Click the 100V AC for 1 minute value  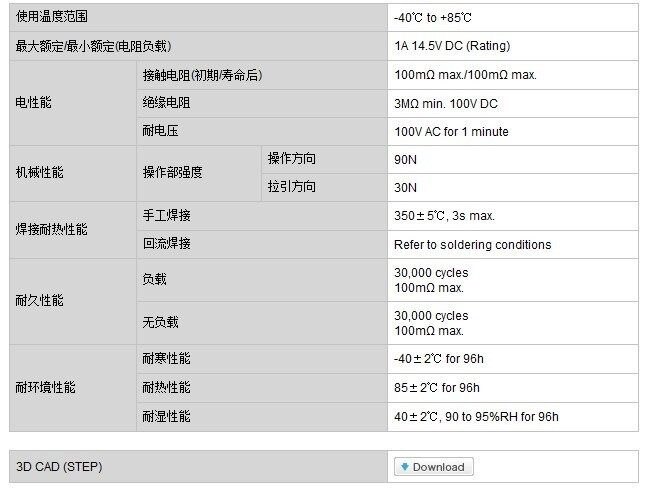click(x=451, y=132)
